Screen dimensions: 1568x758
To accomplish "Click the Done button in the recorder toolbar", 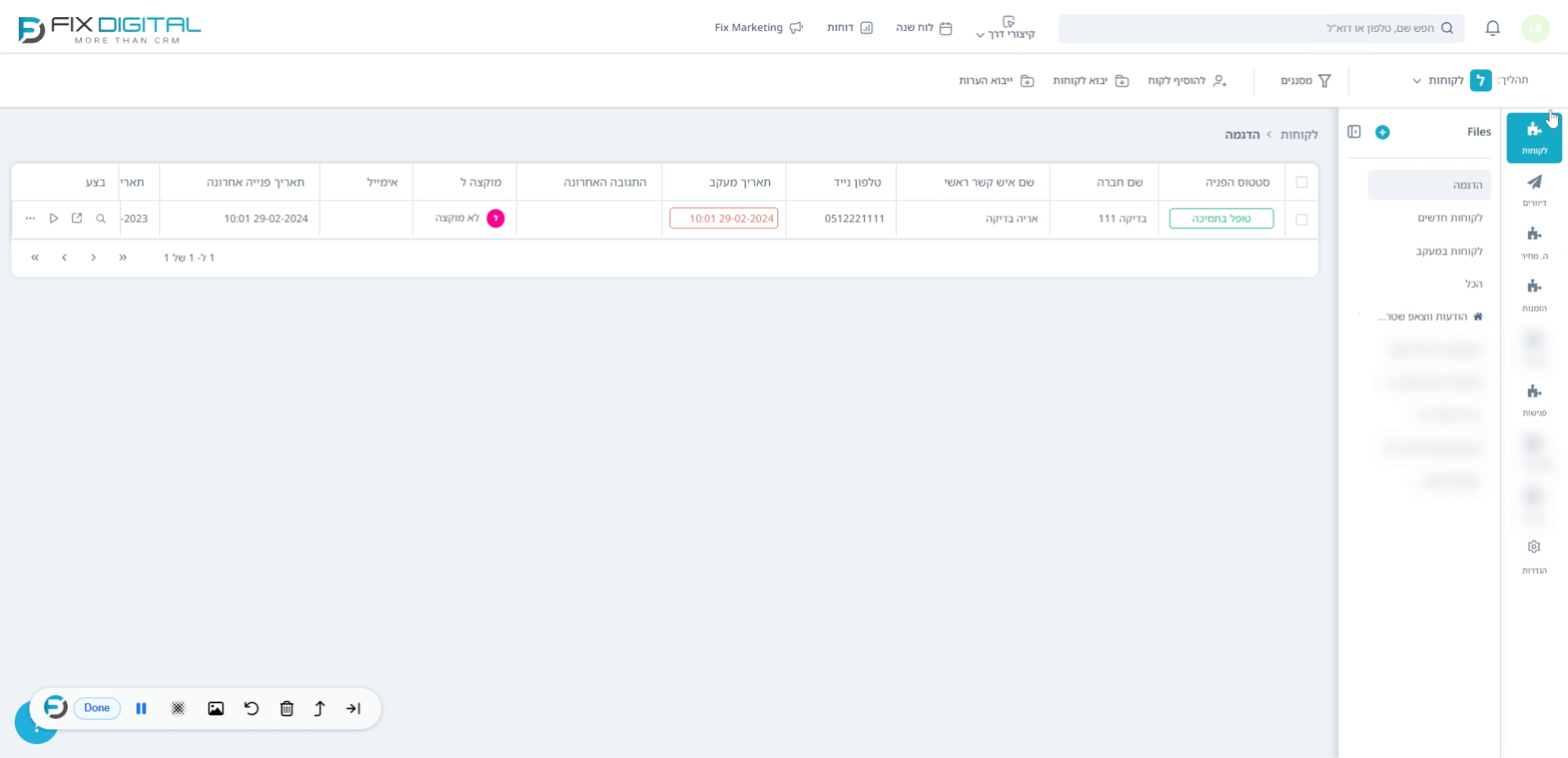I will click(97, 708).
